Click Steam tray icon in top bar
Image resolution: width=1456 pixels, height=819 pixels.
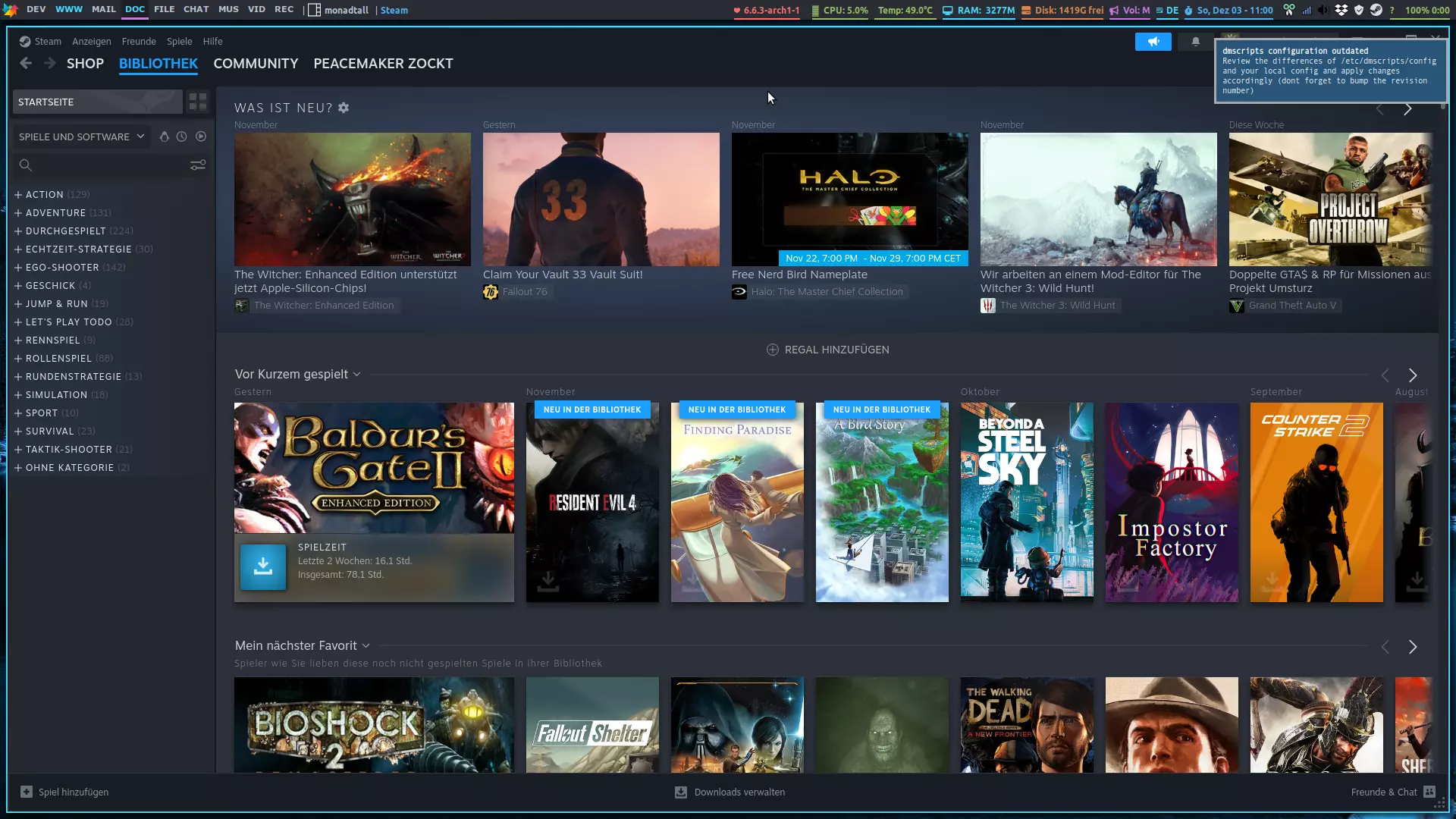1376,10
